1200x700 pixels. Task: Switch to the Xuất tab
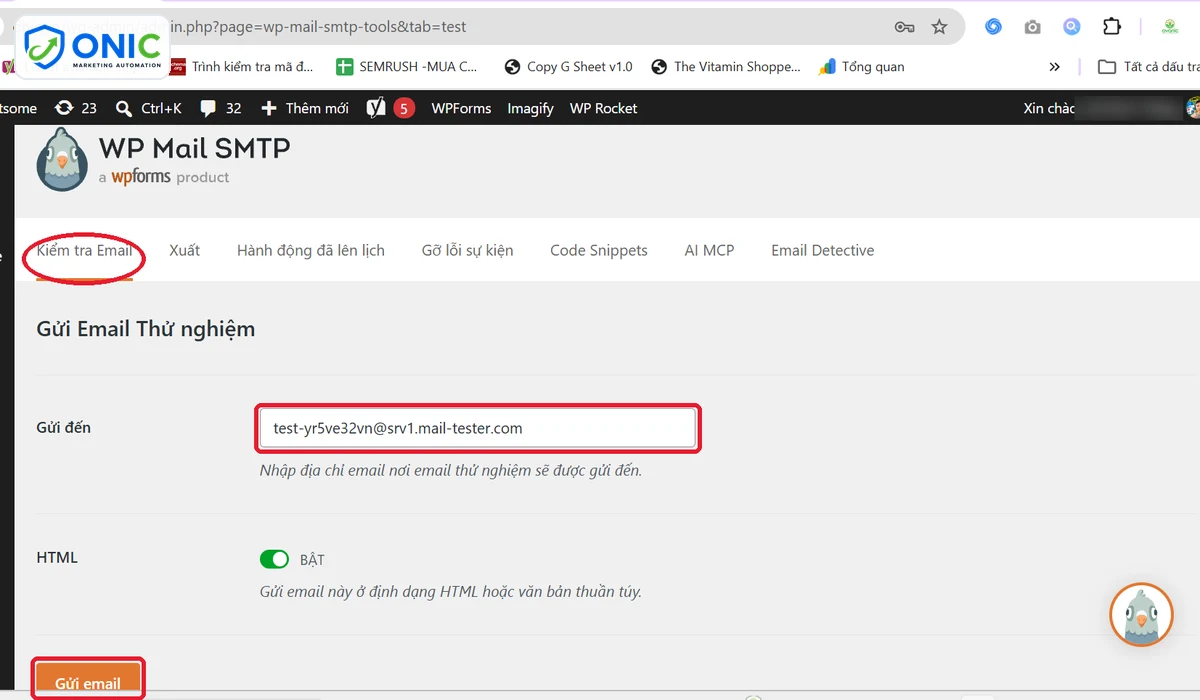click(x=184, y=250)
